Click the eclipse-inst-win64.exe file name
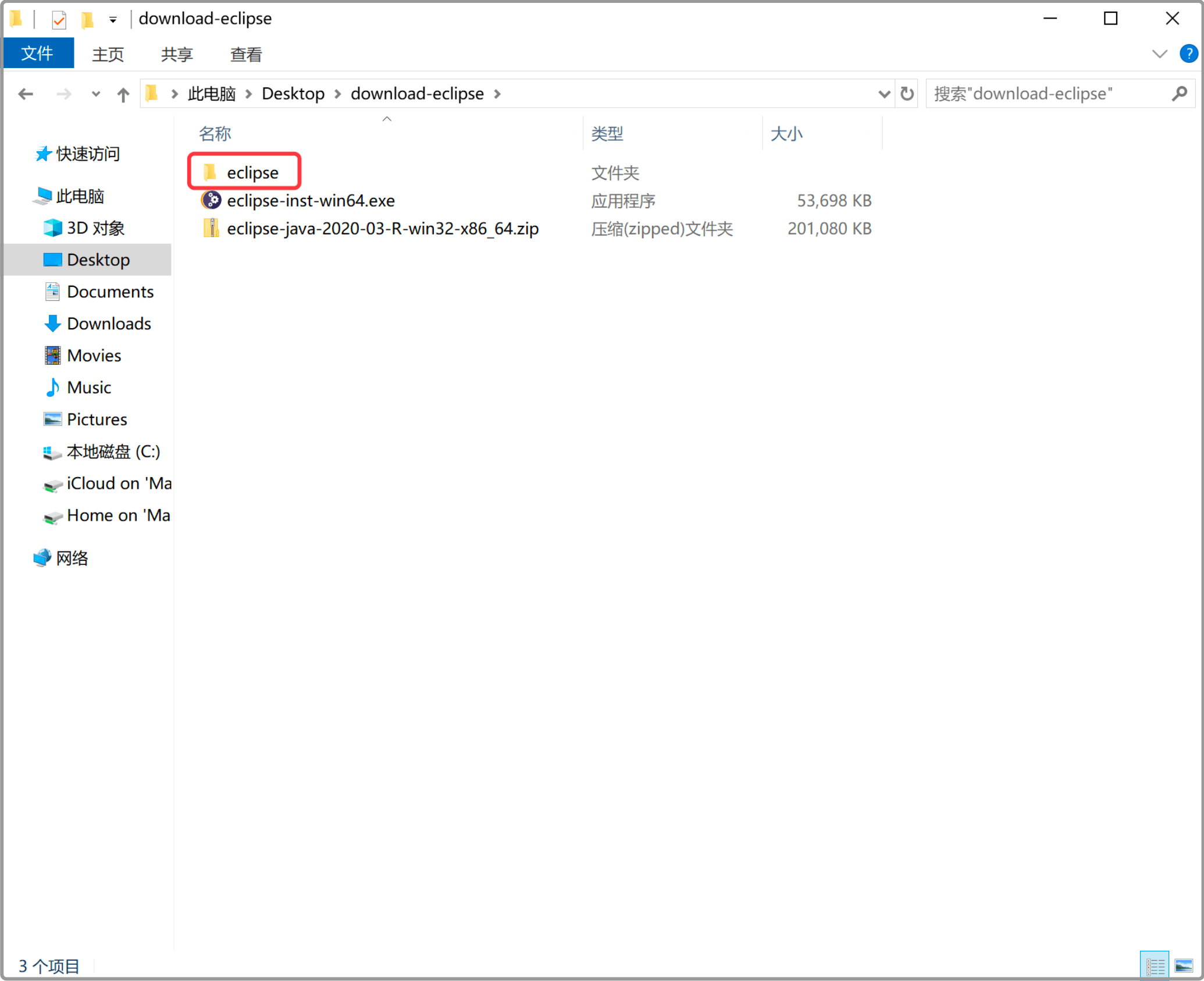The image size is (1204, 981). (311, 201)
